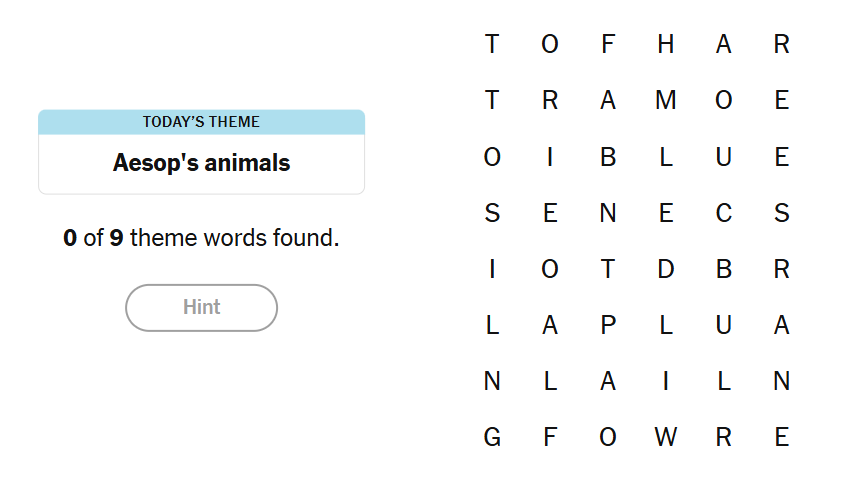Click the Hint button

(x=201, y=307)
